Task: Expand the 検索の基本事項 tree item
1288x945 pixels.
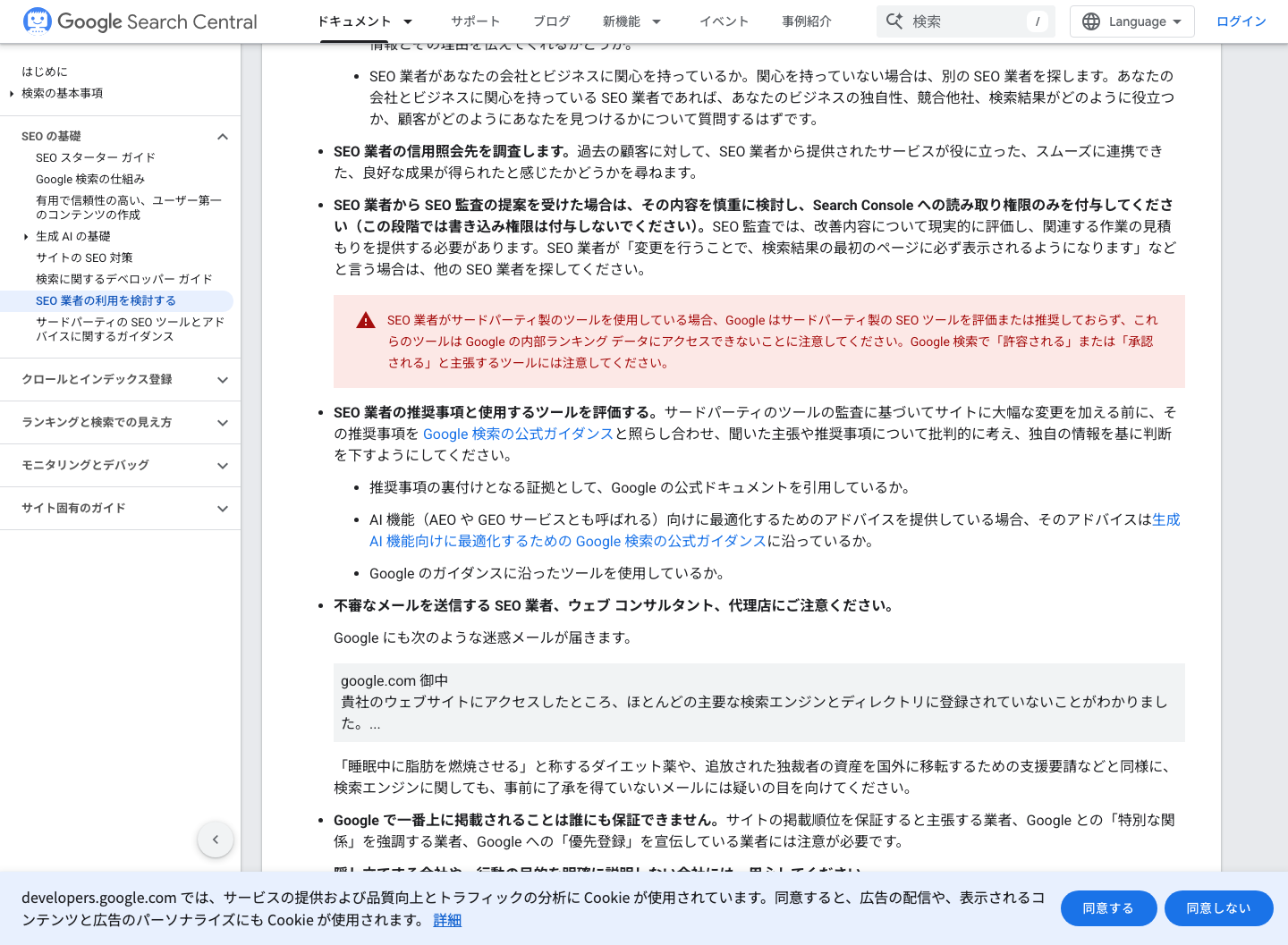Action: click(11, 93)
